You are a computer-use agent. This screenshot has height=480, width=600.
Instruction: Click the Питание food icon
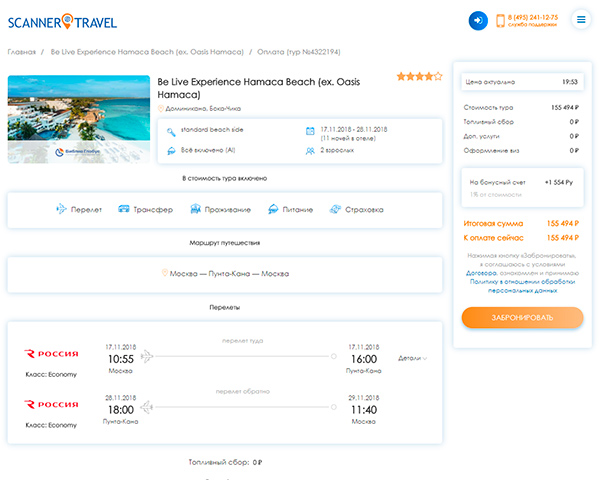click(x=273, y=209)
